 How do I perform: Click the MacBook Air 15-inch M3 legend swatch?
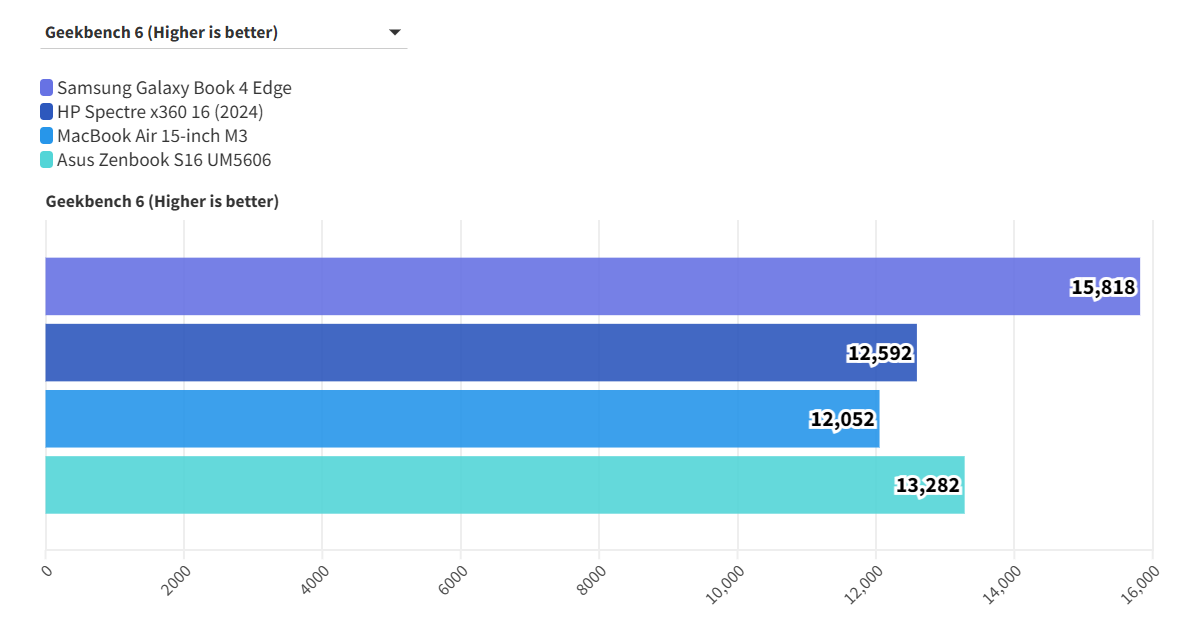pos(47,136)
